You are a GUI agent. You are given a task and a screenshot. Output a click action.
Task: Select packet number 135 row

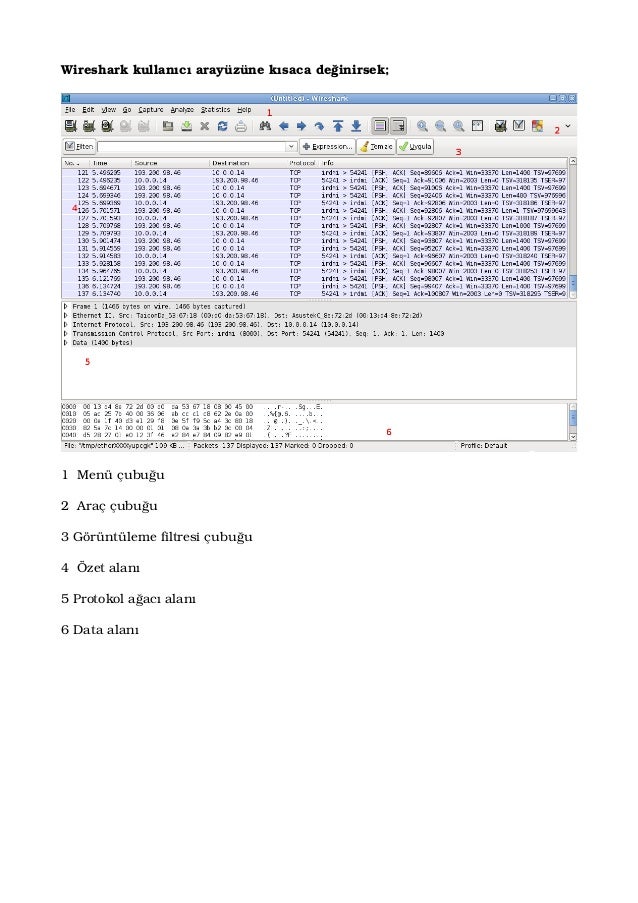click(314, 278)
